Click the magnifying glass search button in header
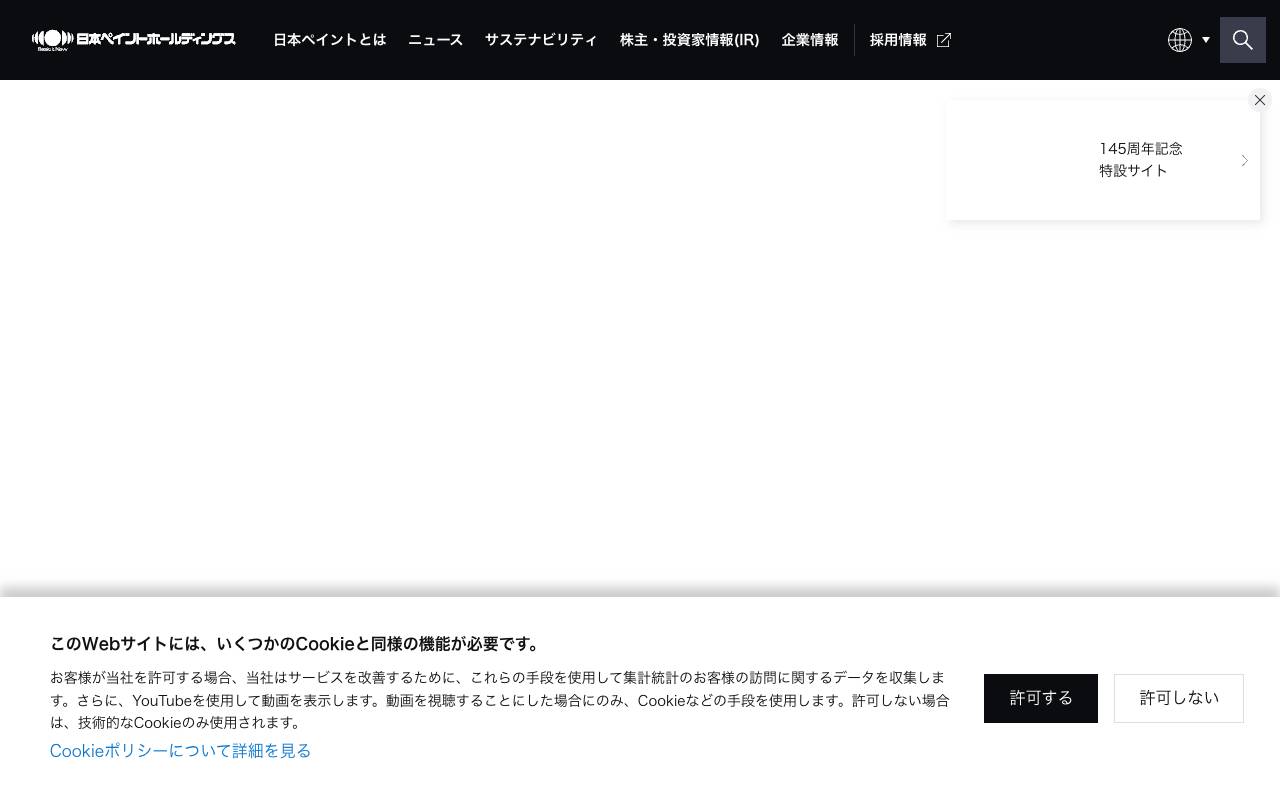The image size is (1280, 800). 1243,40
